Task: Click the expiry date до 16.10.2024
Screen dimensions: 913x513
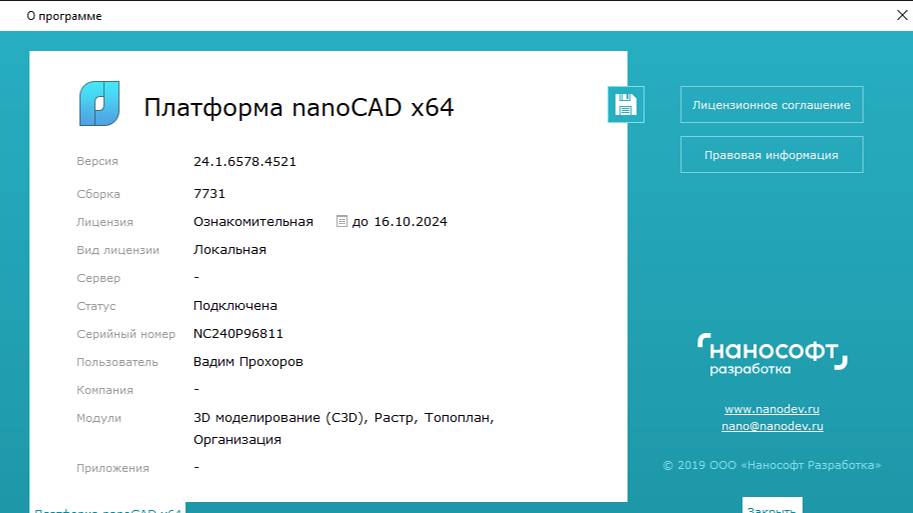Action: tap(399, 222)
